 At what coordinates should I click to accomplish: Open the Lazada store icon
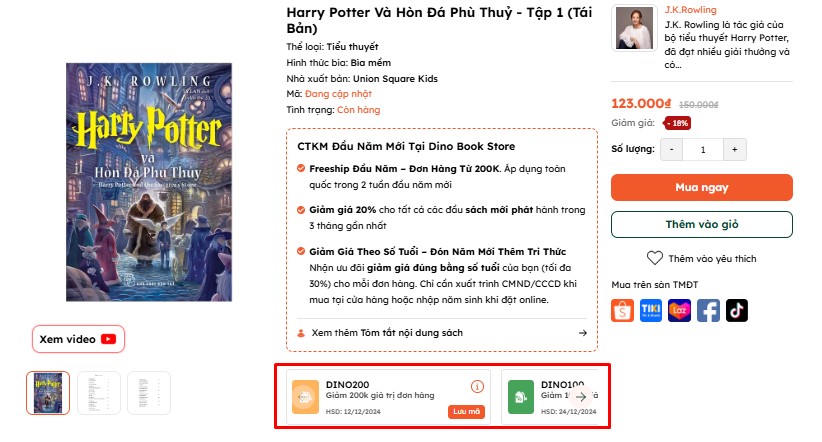680,311
